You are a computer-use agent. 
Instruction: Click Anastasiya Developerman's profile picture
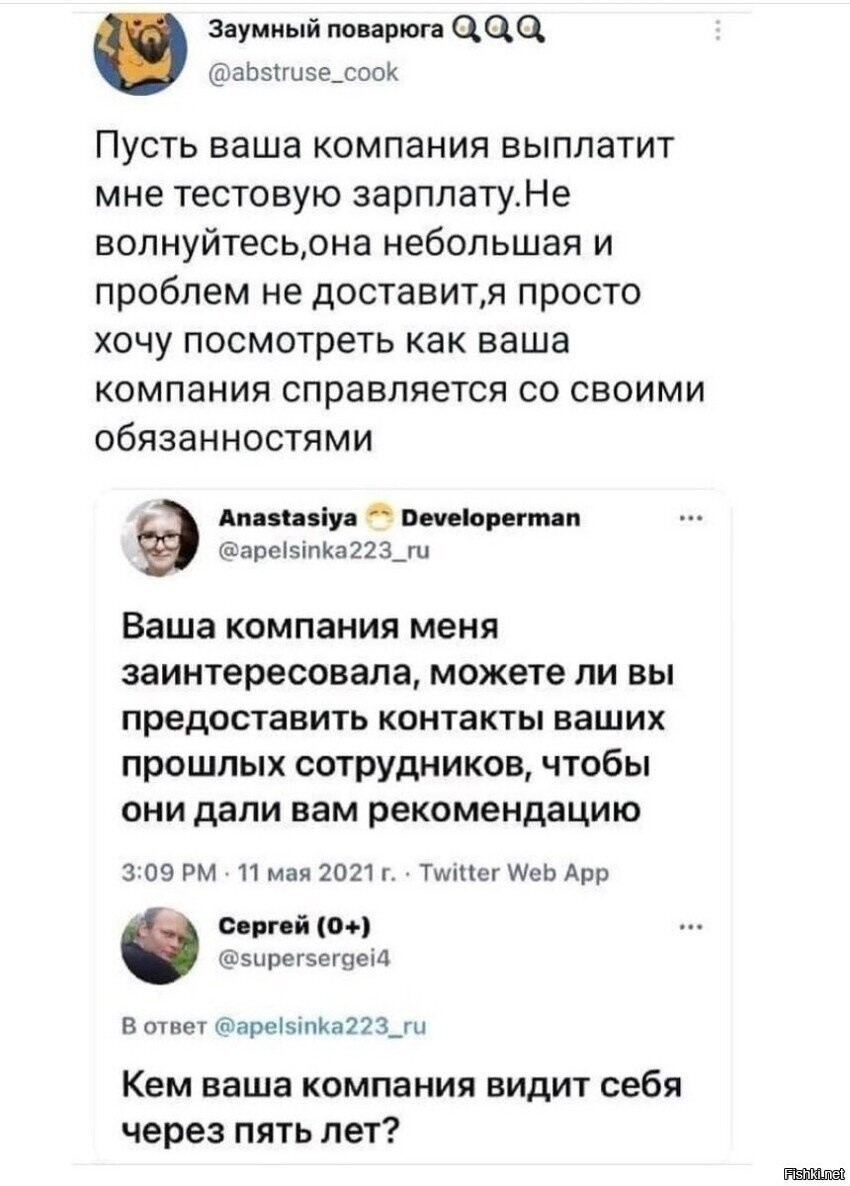tap(160, 537)
